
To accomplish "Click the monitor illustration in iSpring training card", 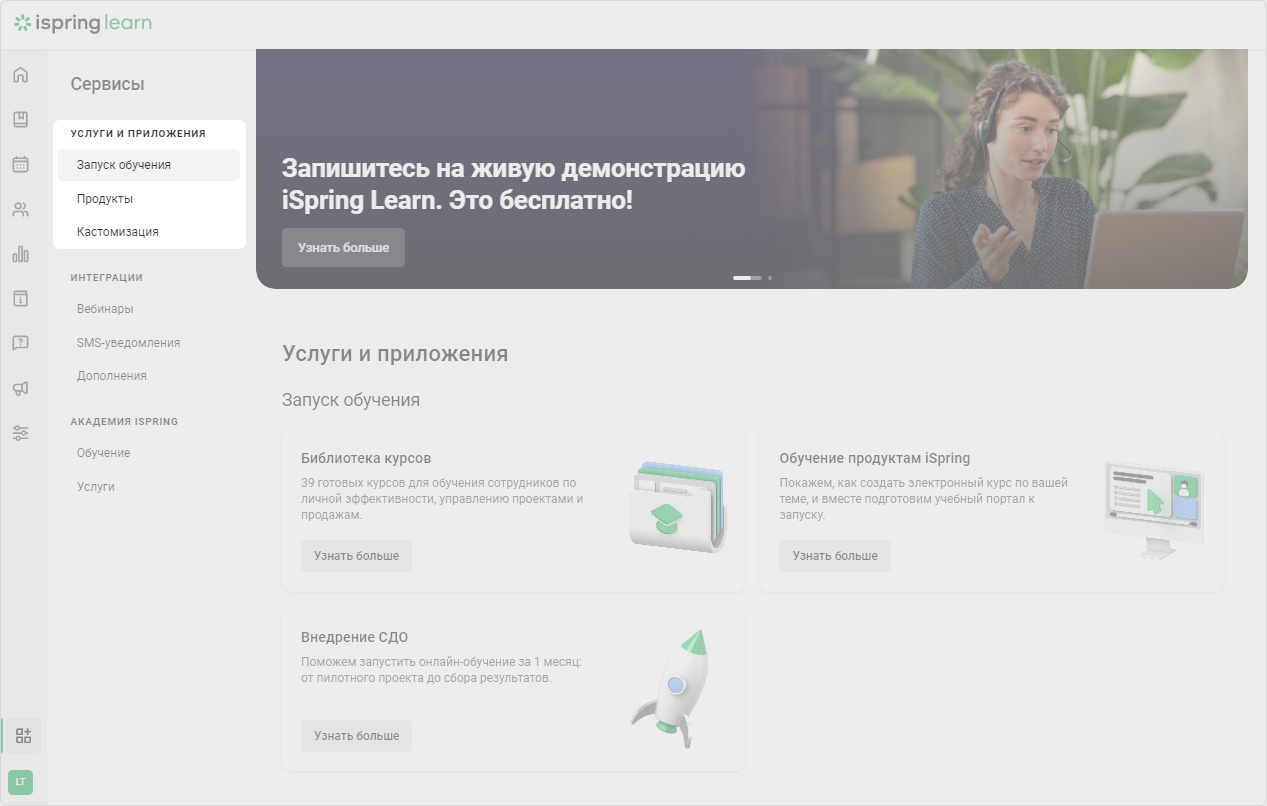I will (1154, 510).
